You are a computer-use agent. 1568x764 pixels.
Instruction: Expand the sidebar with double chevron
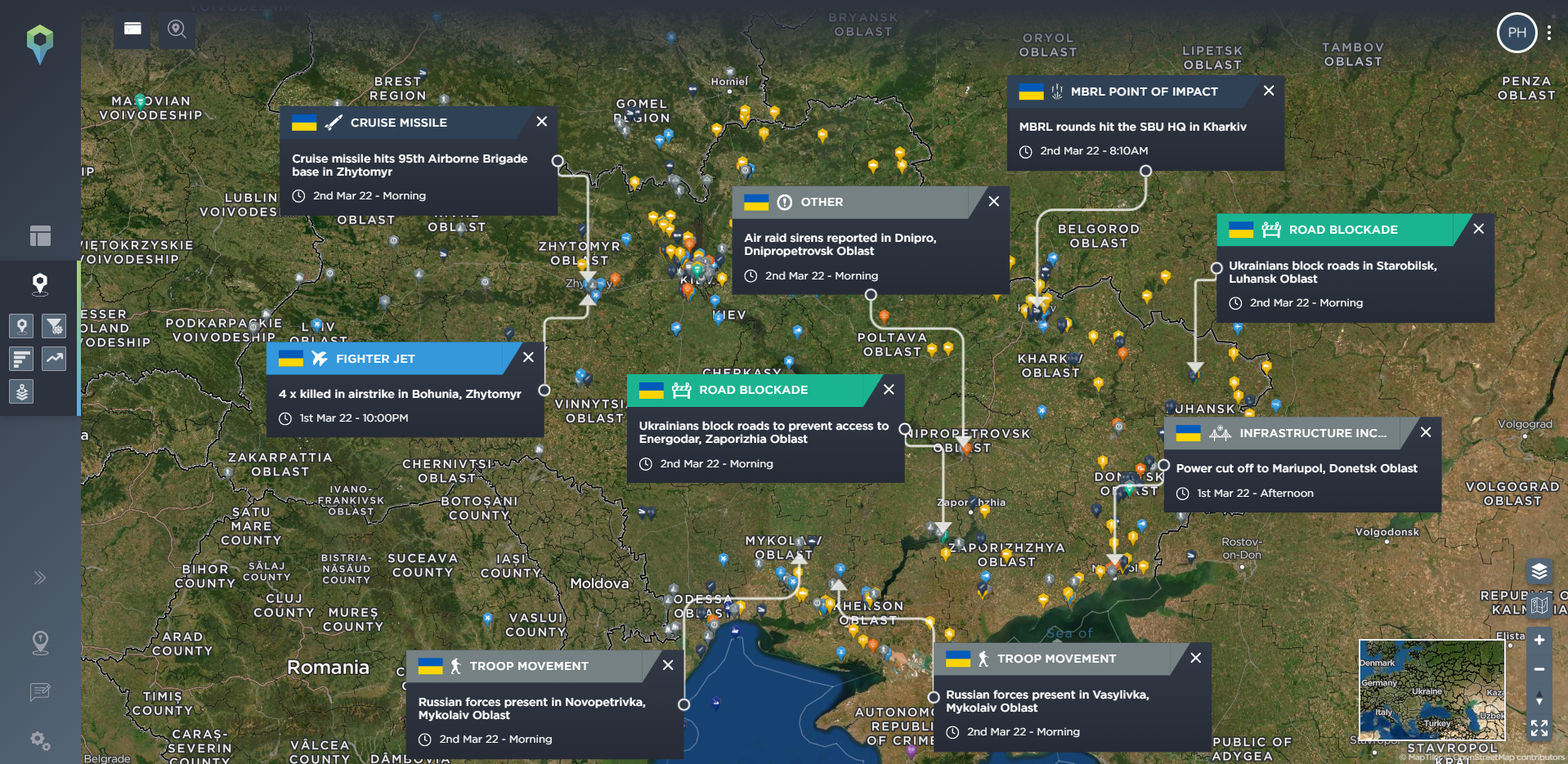(40, 578)
